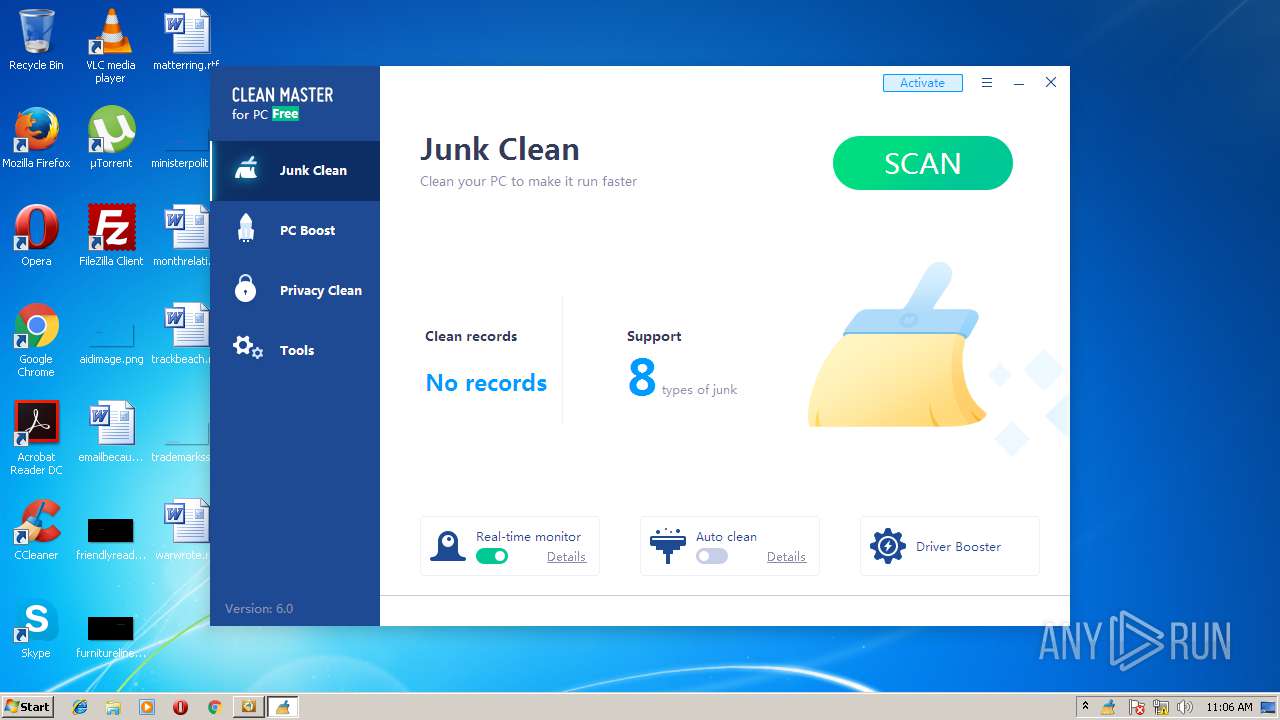The height and width of the screenshot is (720, 1280).
Task: Select the FileZilla Client shortcut
Action: [x=110, y=236]
